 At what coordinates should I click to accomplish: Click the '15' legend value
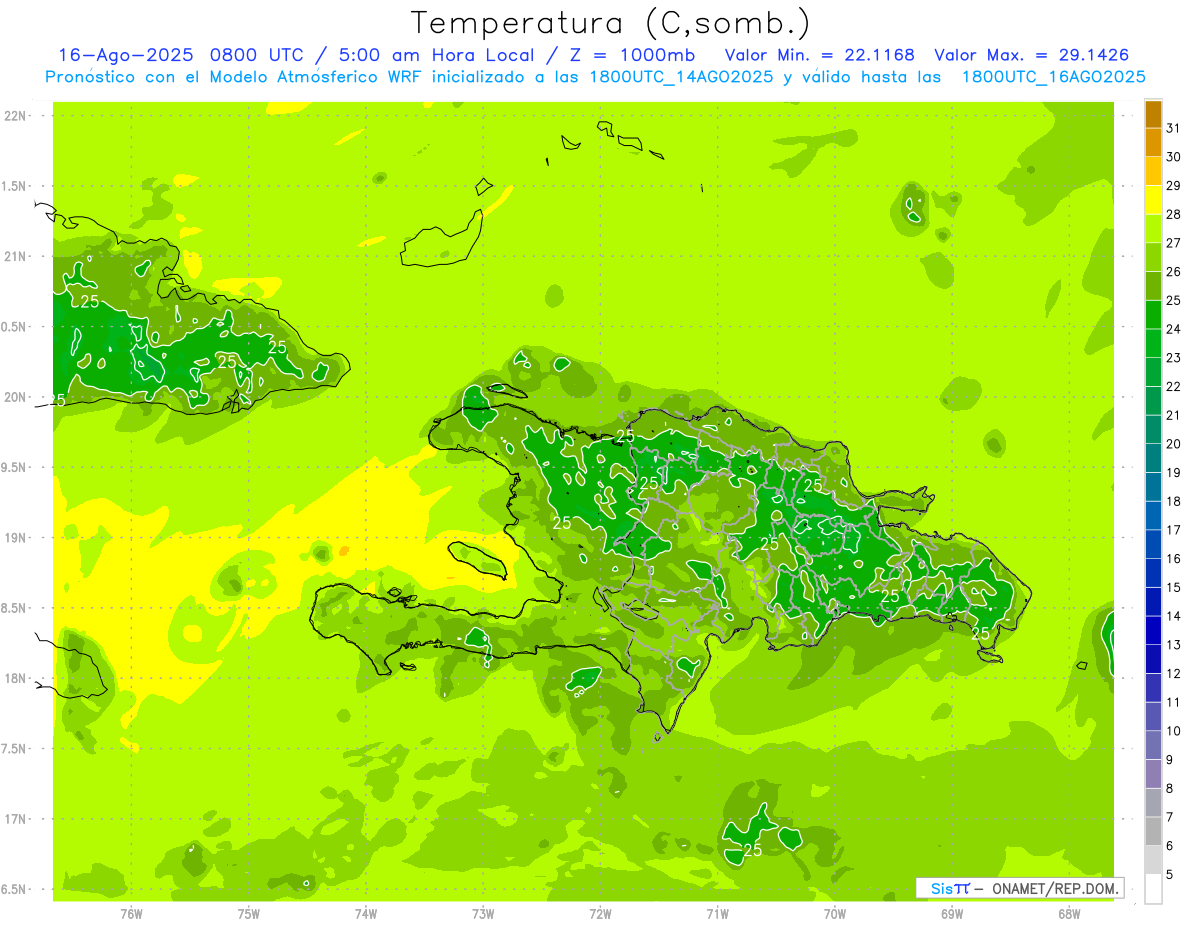(x=1173, y=588)
